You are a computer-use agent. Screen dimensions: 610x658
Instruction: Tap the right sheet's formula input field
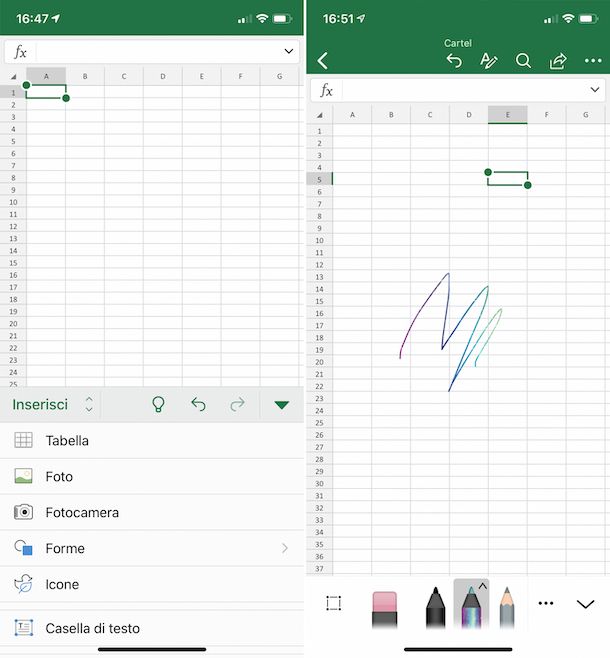coord(465,90)
